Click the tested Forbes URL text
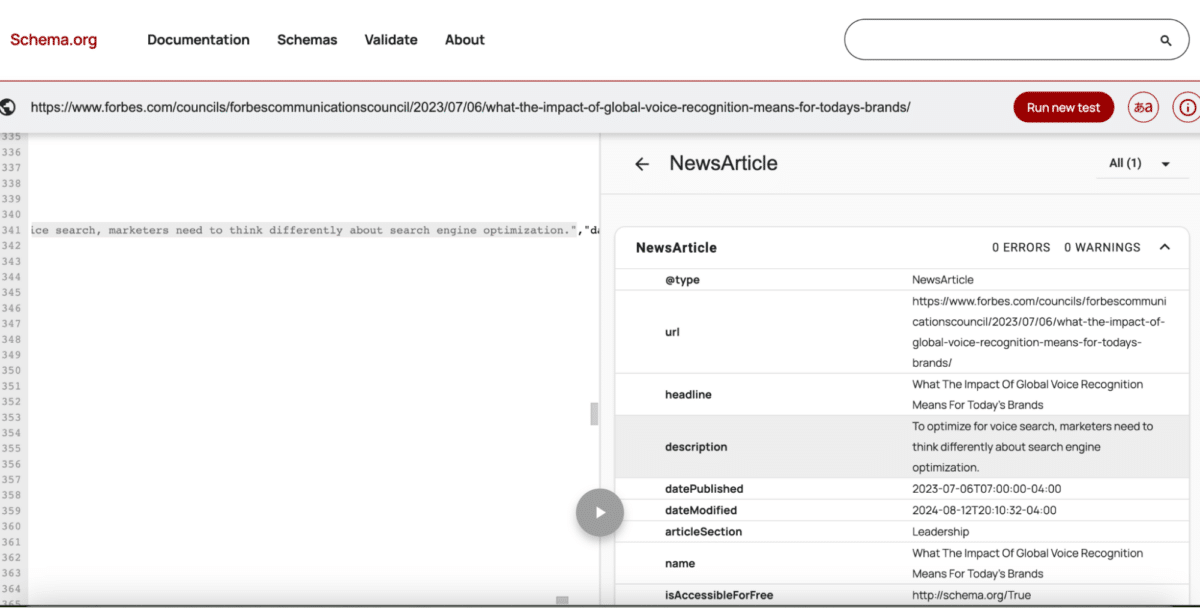1200x608 pixels. (x=470, y=107)
